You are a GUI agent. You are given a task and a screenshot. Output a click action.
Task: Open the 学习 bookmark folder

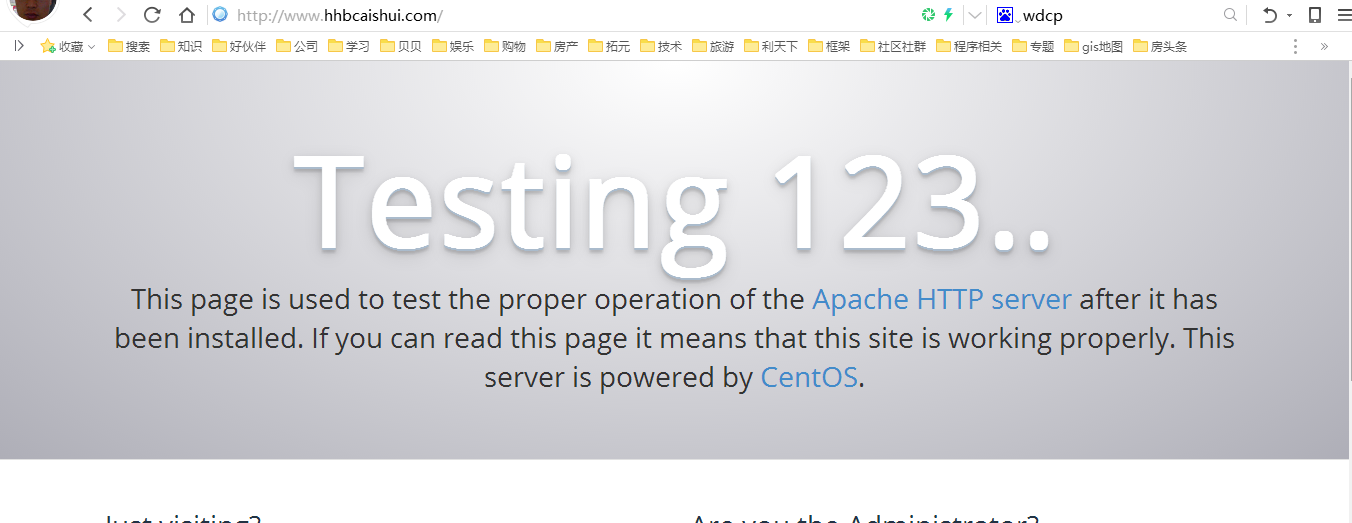tap(349, 46)
